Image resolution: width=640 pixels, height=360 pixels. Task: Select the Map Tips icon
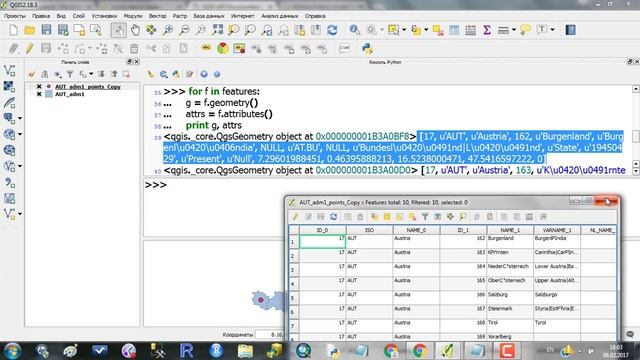[525, 30]
